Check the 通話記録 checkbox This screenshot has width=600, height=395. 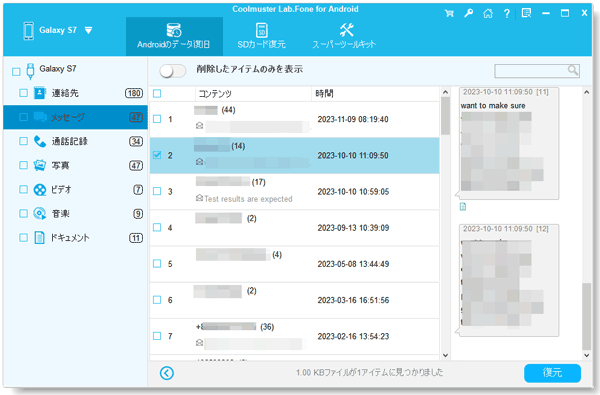point(23,141)
